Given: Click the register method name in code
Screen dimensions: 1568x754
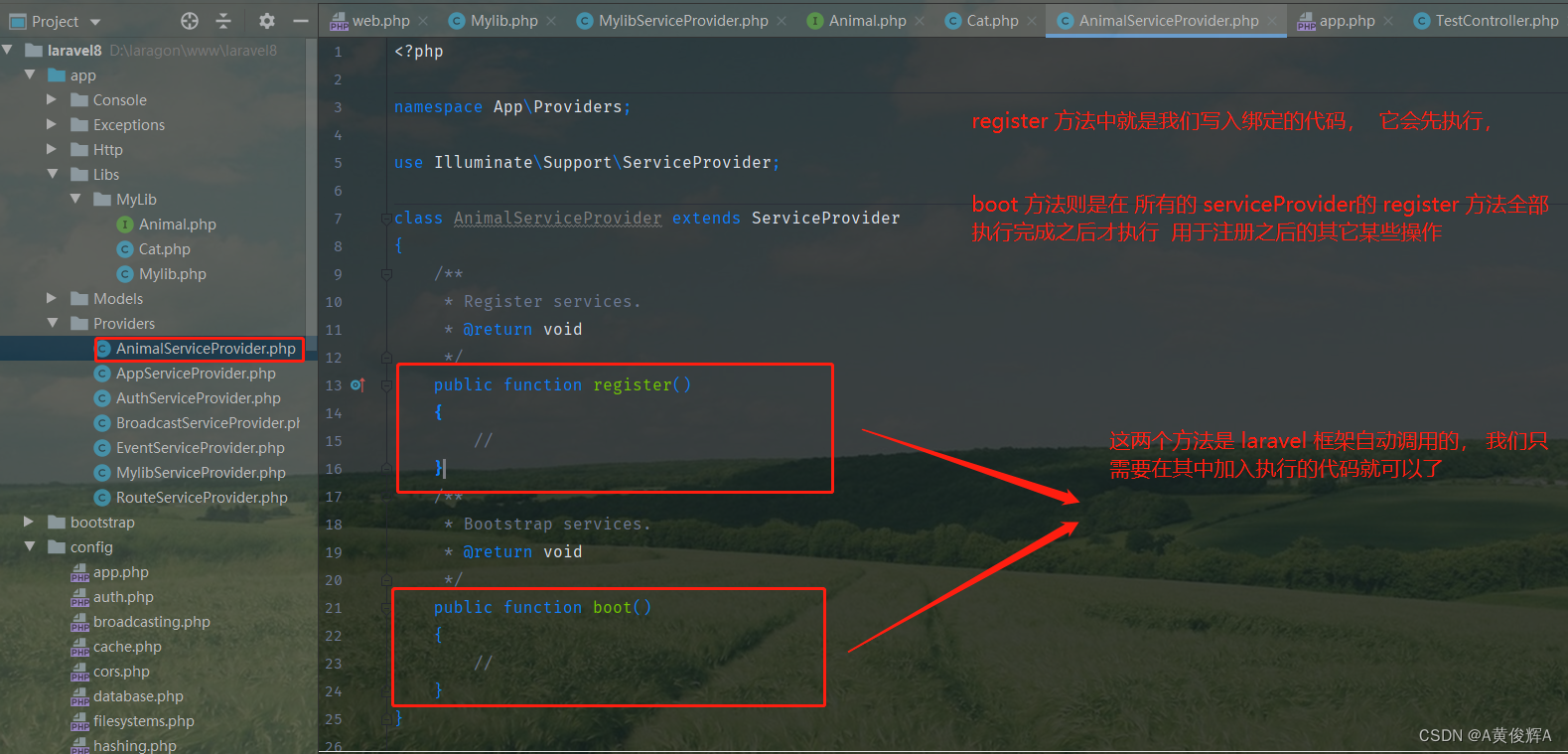Looking at the screenshot, I should click(633, 385).
